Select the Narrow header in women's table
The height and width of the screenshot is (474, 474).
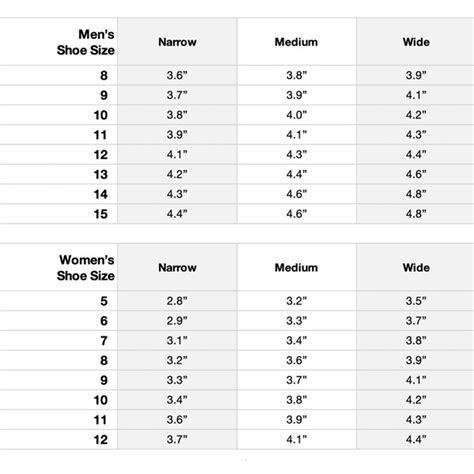coord(177,268)
